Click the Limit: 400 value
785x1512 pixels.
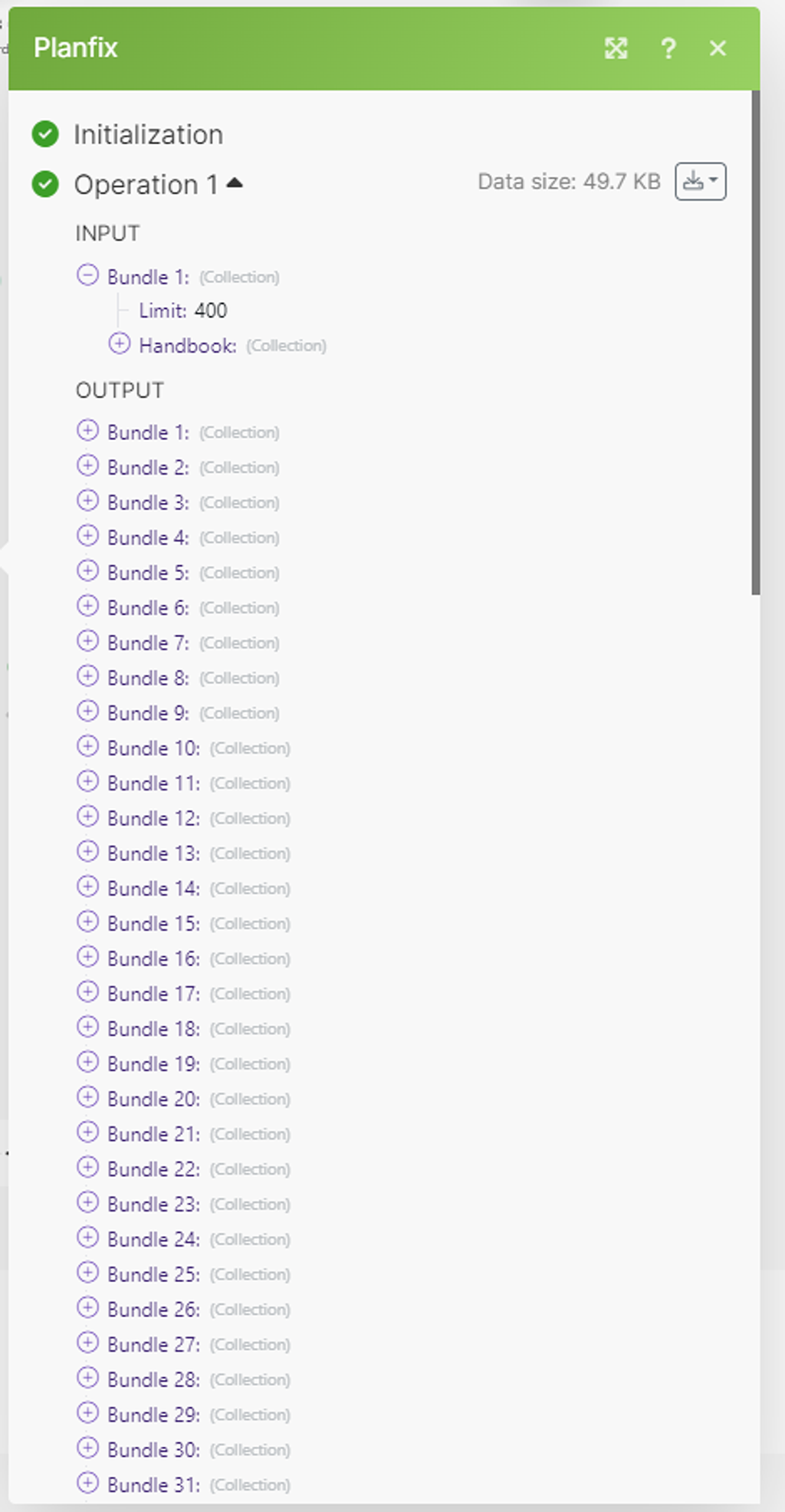211,311
